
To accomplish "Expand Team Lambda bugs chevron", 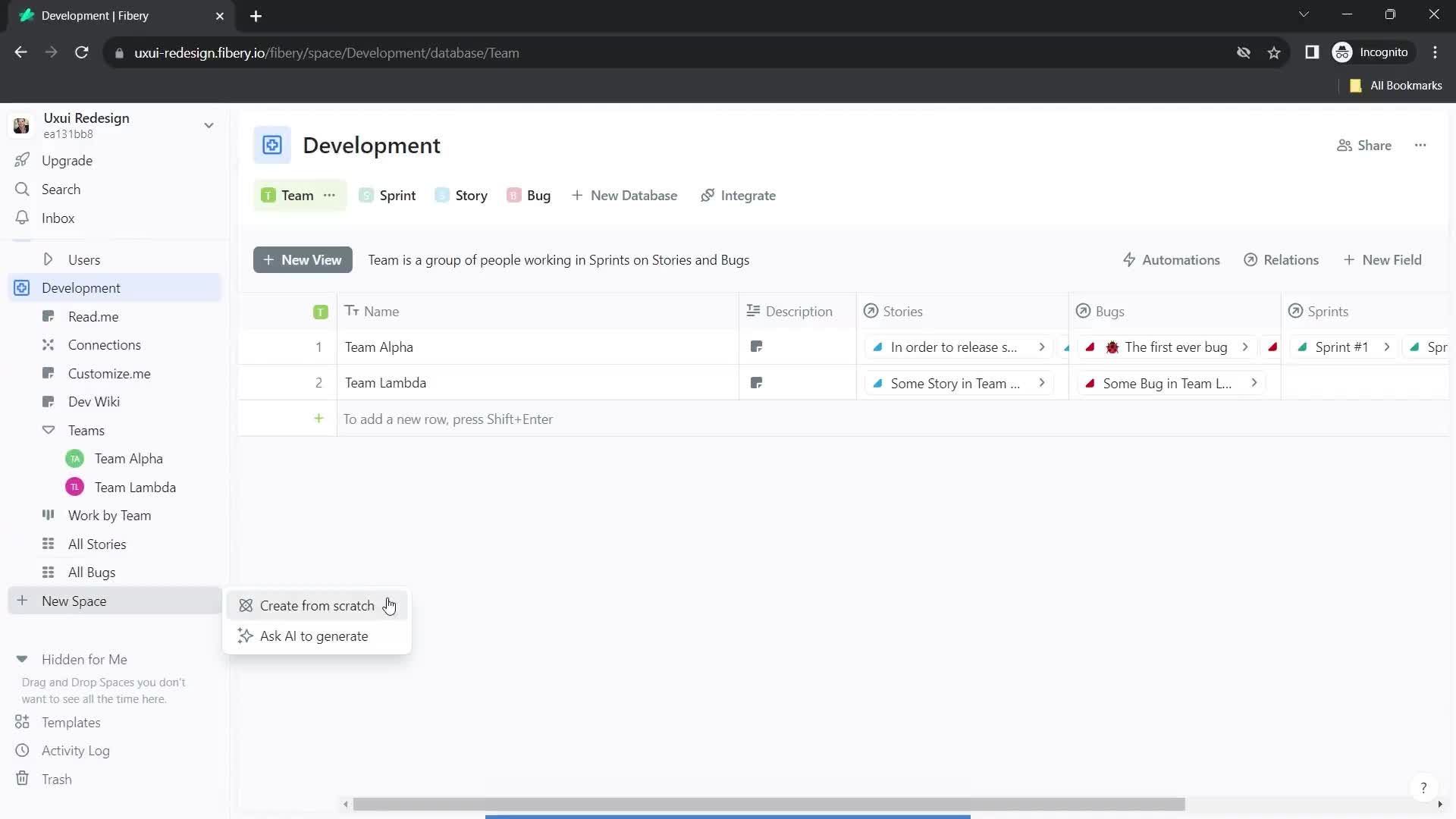I will click(x=1256, y=383).
